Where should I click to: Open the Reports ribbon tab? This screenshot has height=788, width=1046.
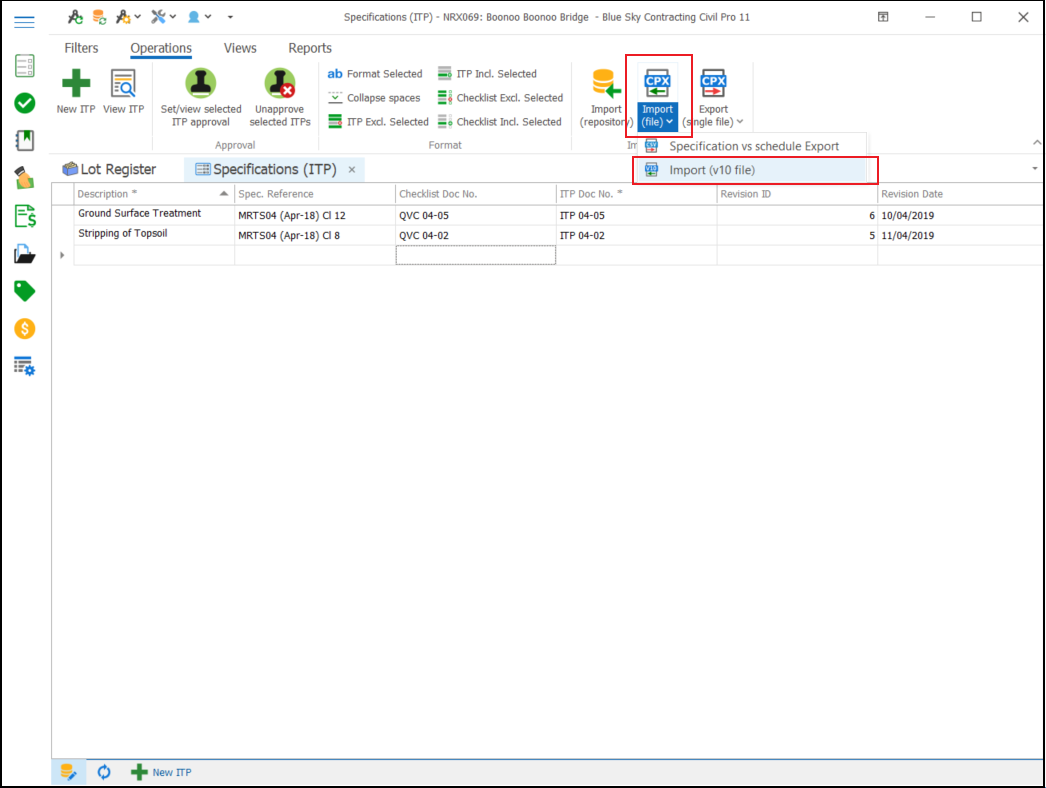tap(310, 48)
